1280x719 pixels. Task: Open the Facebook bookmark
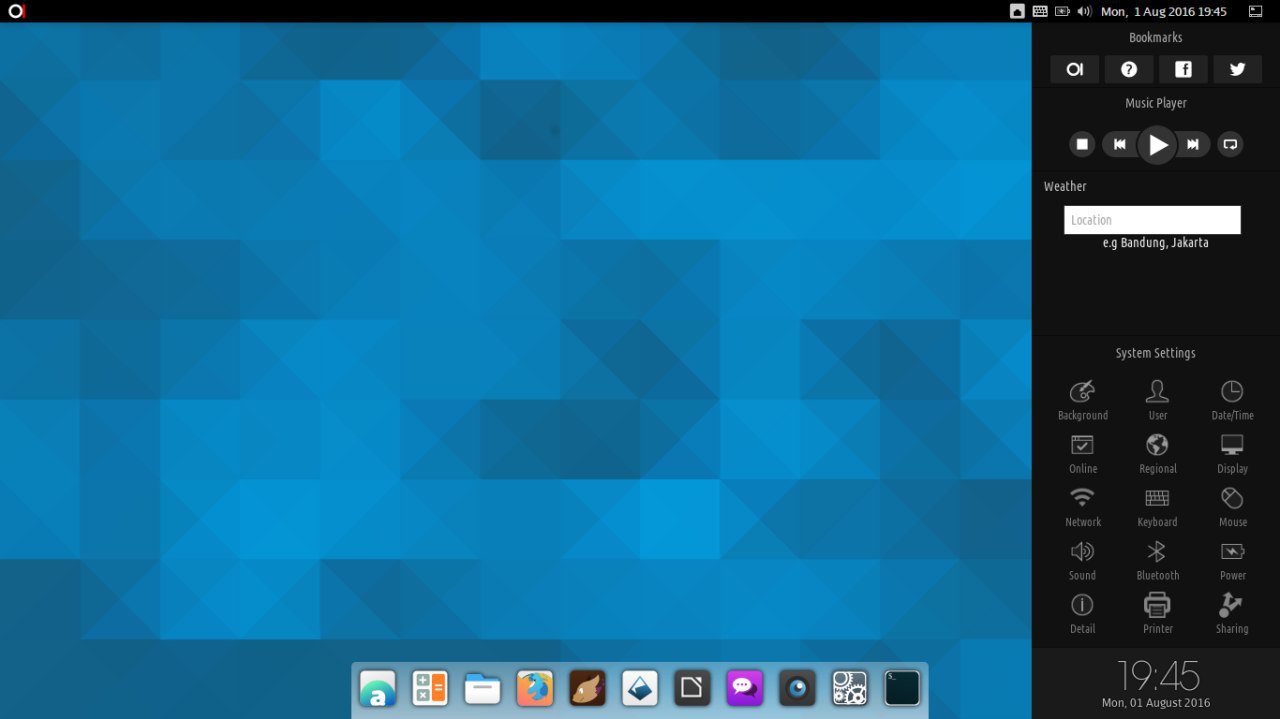[x=1183, y=69]
